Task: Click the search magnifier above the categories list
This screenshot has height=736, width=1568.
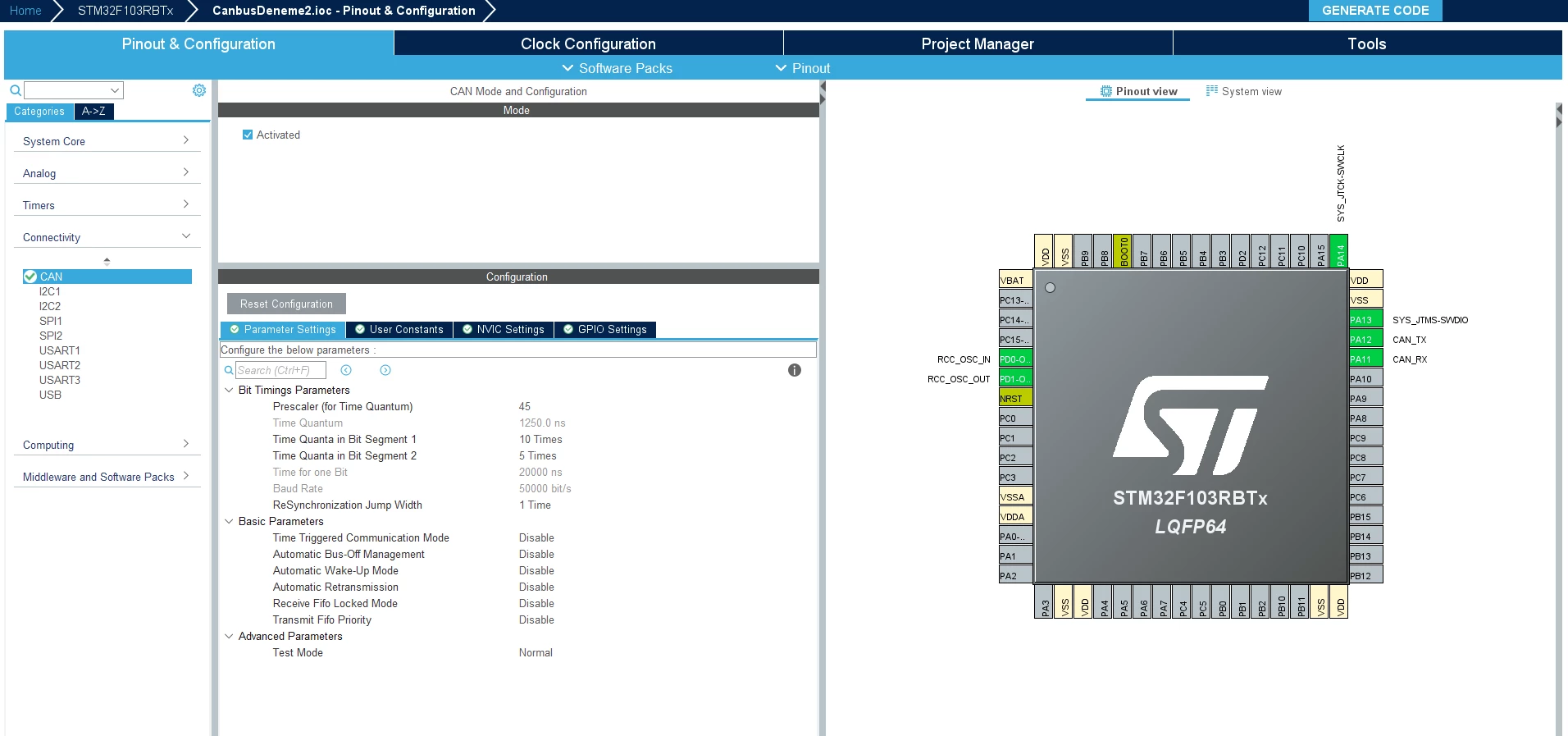Action: [x=16, y=90]
